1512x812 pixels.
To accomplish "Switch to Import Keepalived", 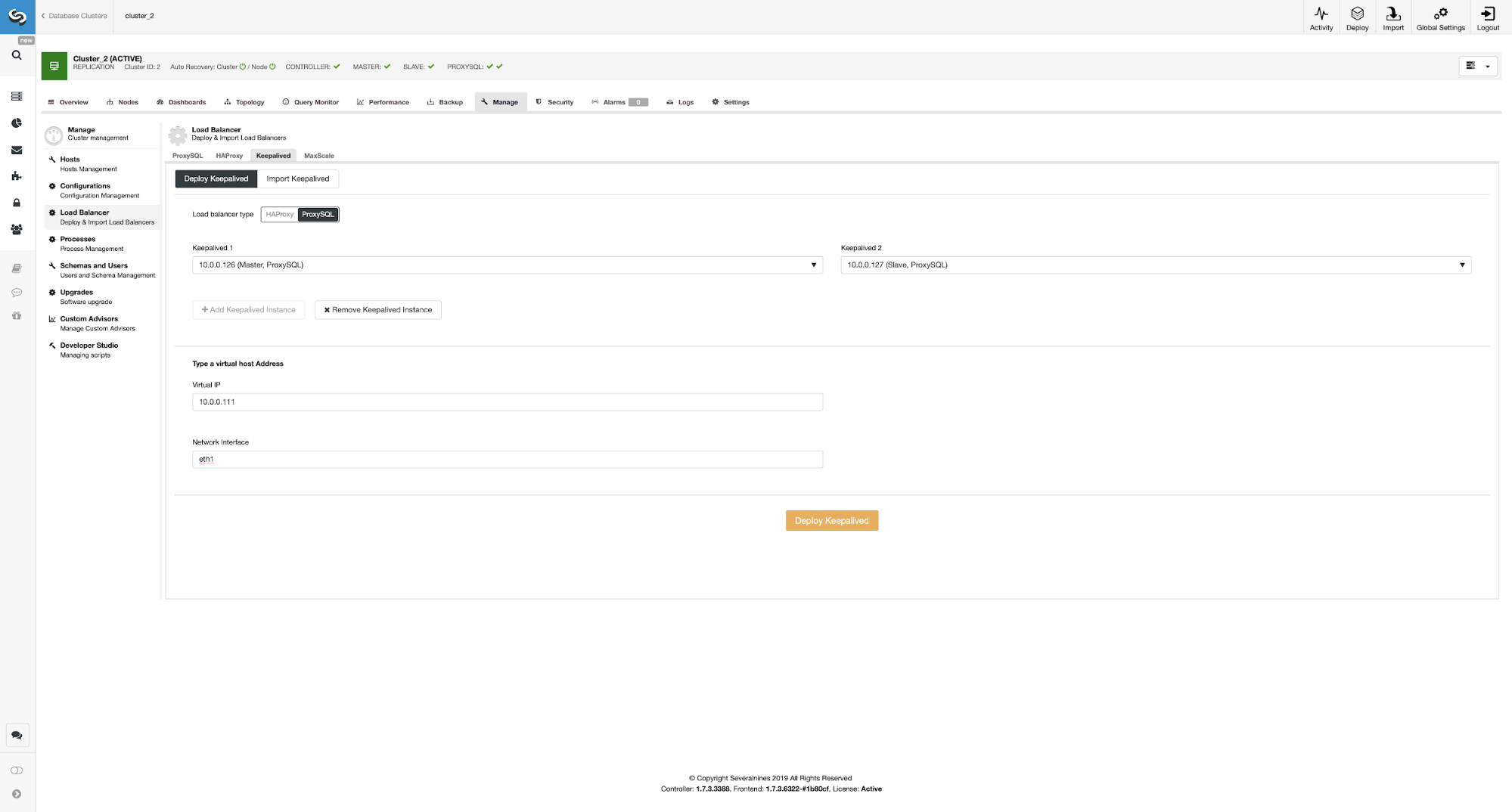I will pos(298,178).
